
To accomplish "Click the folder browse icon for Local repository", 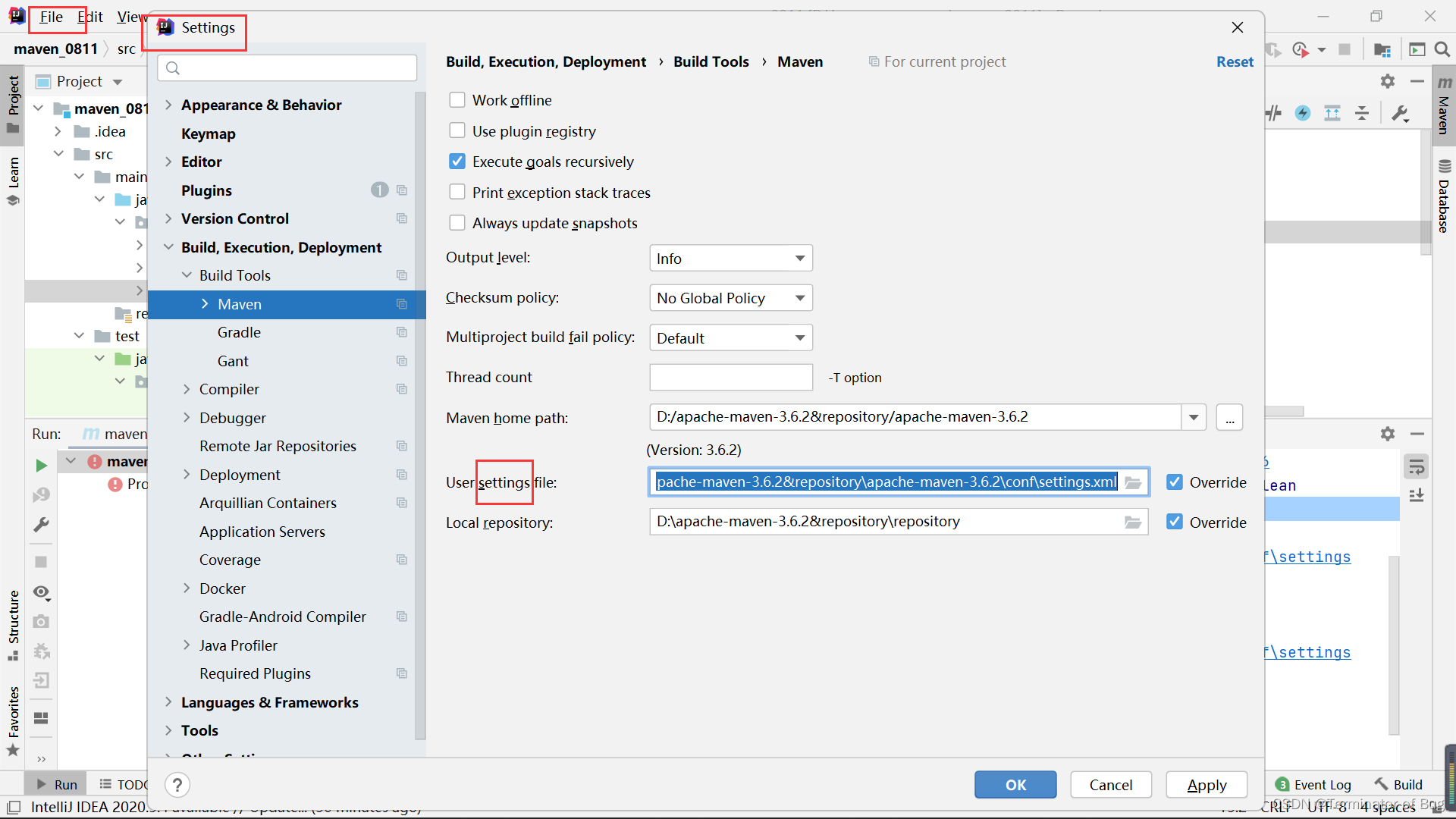I will click(x=1133, y=522).
